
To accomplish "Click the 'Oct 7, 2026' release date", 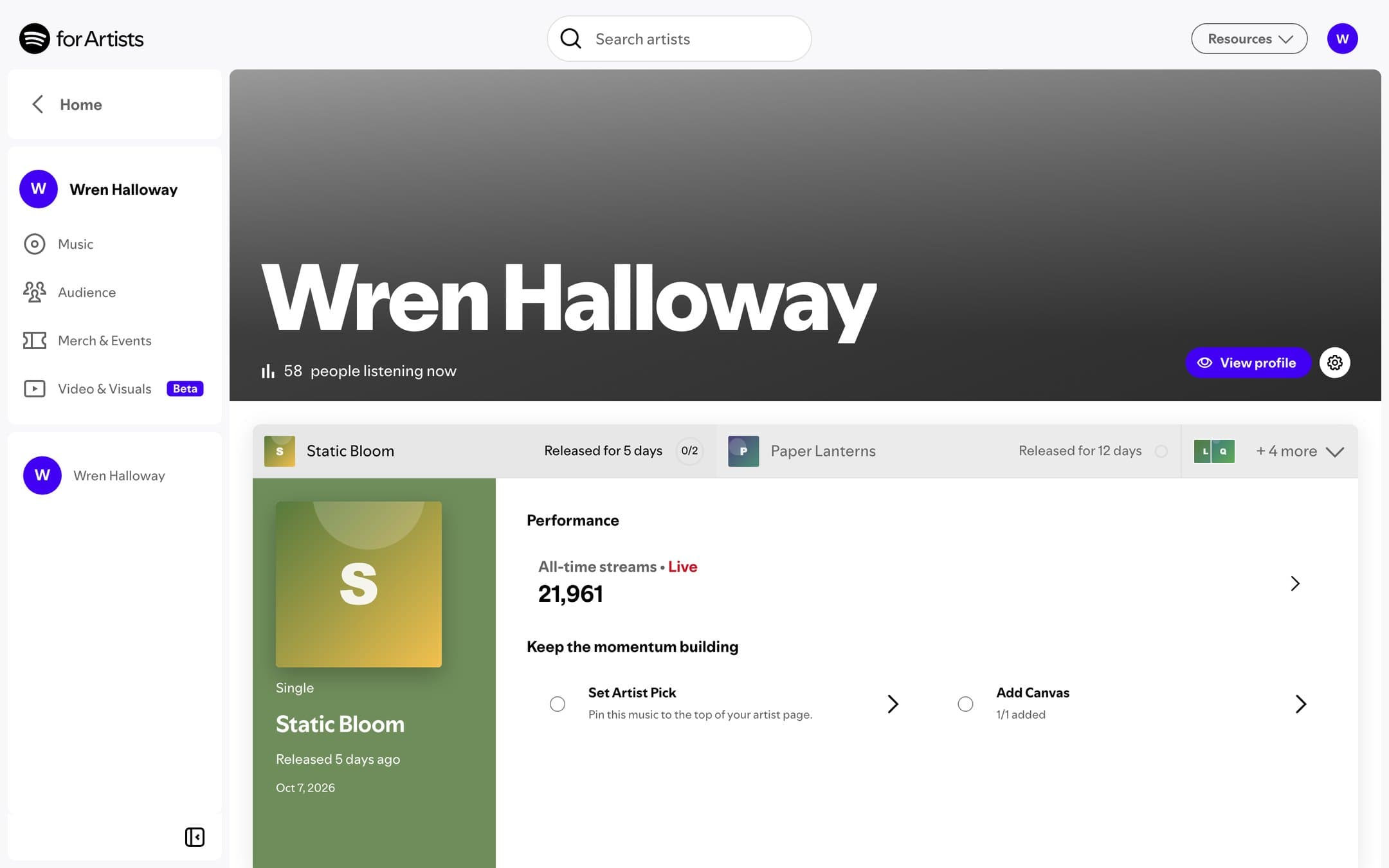I will (x=305, y=788).
